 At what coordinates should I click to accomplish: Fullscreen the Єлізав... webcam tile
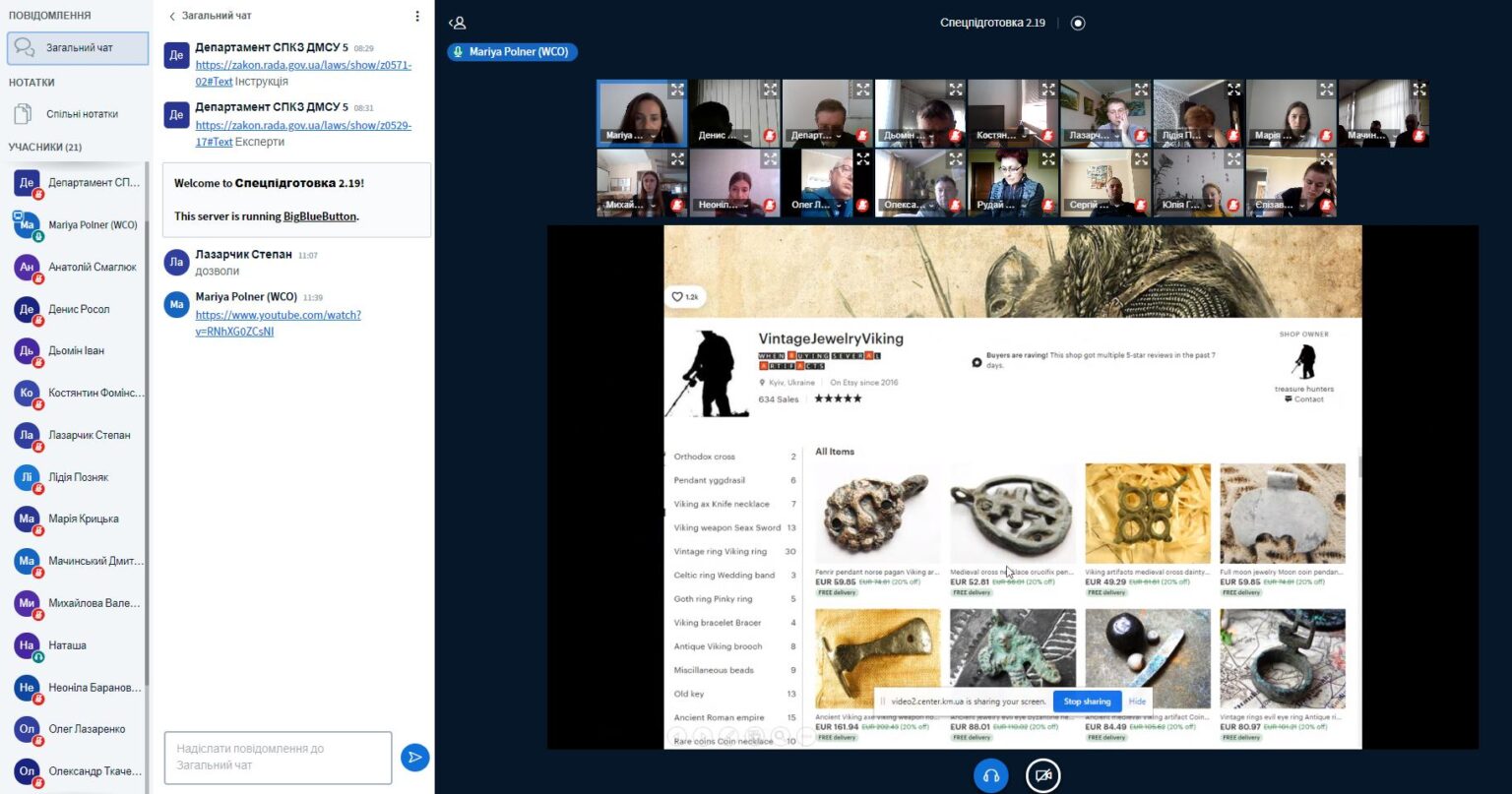point(1326,158)
